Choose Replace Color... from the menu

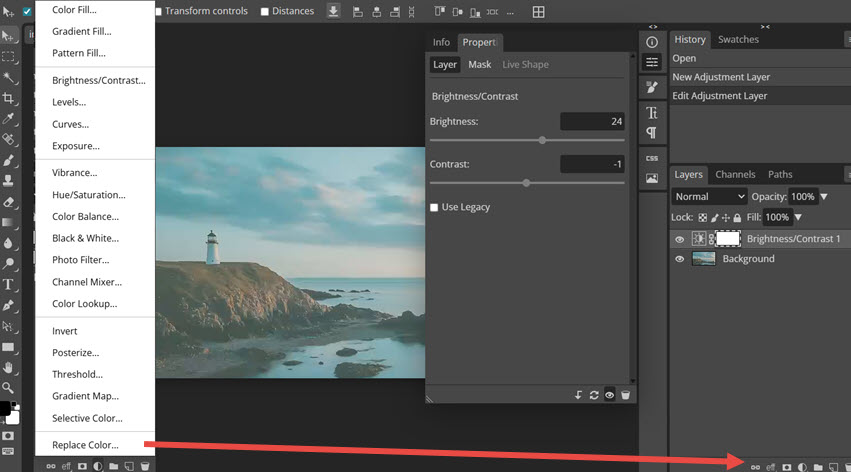pos(85,445)
